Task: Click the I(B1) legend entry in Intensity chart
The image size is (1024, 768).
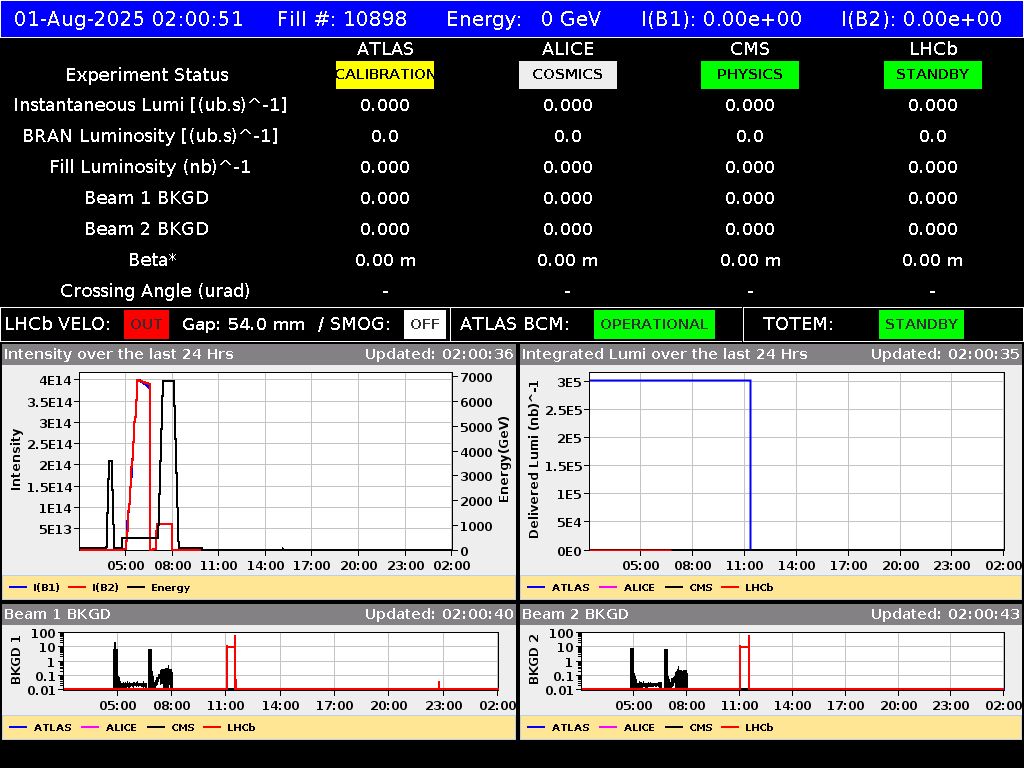Action: tap(35, 588)
